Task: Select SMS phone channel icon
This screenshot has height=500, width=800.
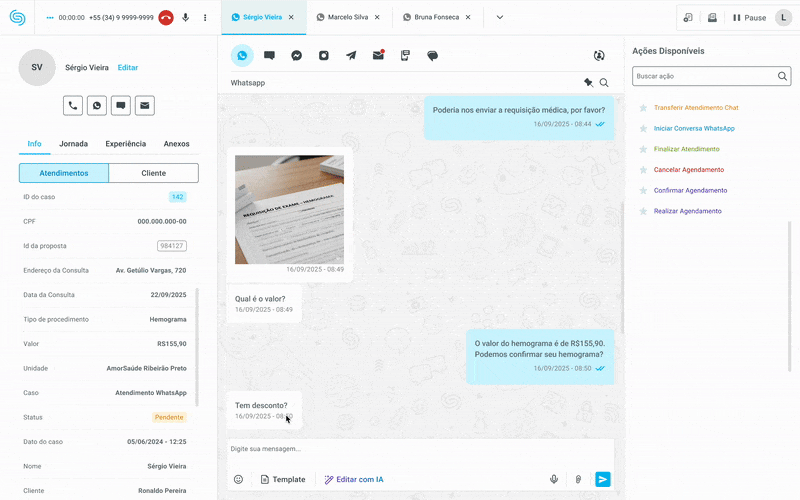Action: pos(405,55)
